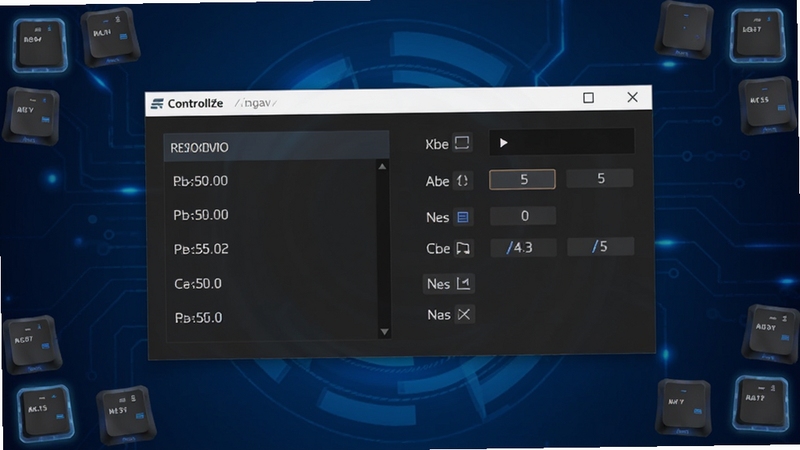Image resolution: width=800 pixels, height=450 pixels.
Task: Select the Pa:50.0 list row
Action: click(270, 318)
